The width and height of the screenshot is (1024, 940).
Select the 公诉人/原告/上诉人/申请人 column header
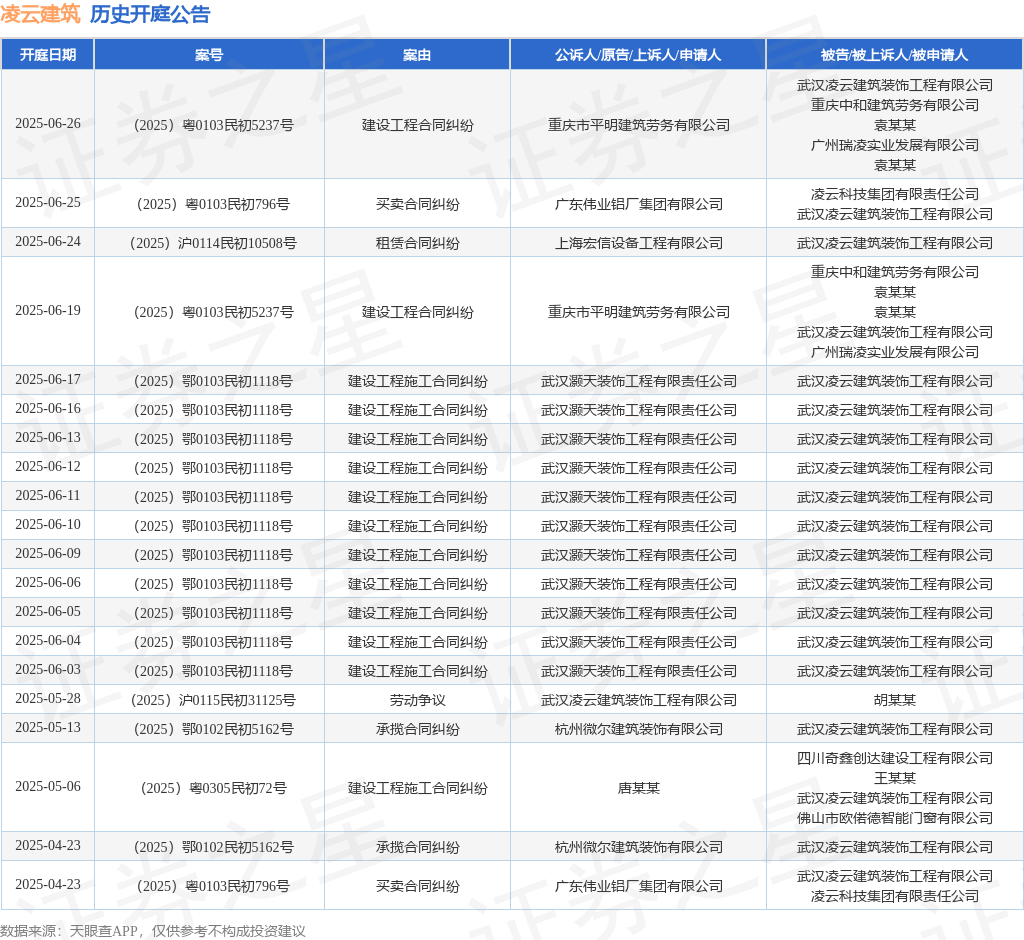(x=638, y=55)
